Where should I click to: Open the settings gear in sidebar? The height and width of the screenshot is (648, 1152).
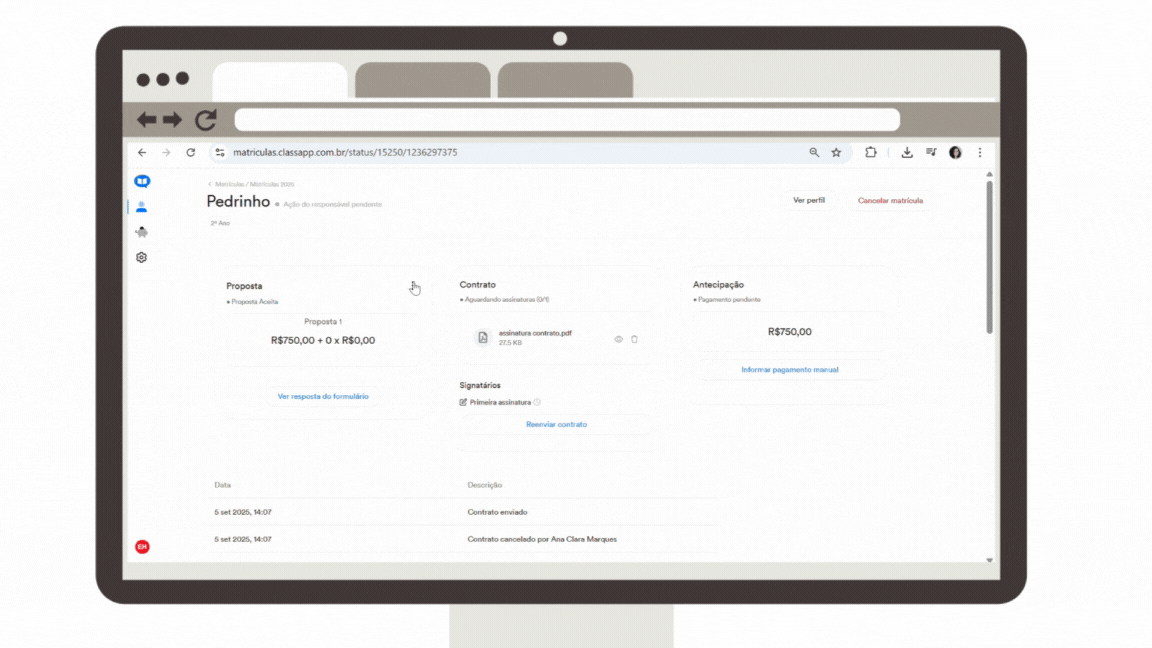tap(141, 257)
